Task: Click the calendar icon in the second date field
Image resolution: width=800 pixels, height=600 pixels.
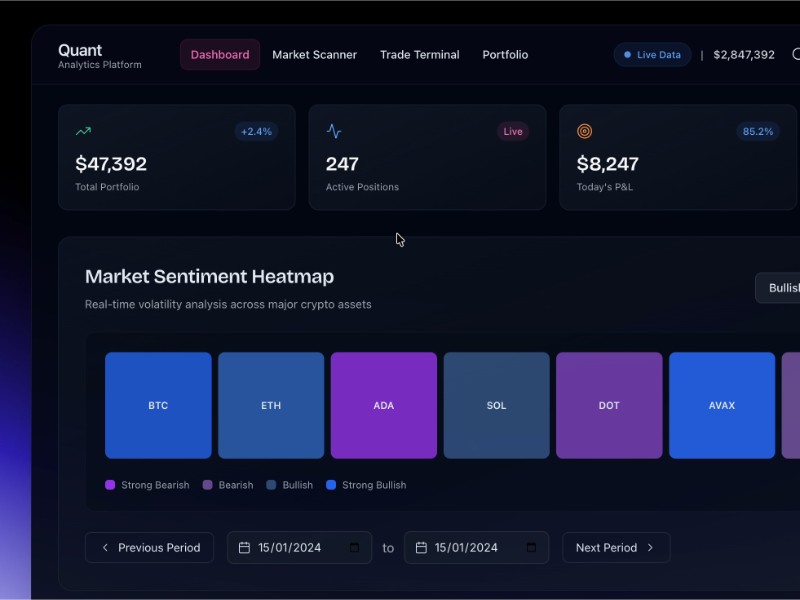Action: point(421,547)
